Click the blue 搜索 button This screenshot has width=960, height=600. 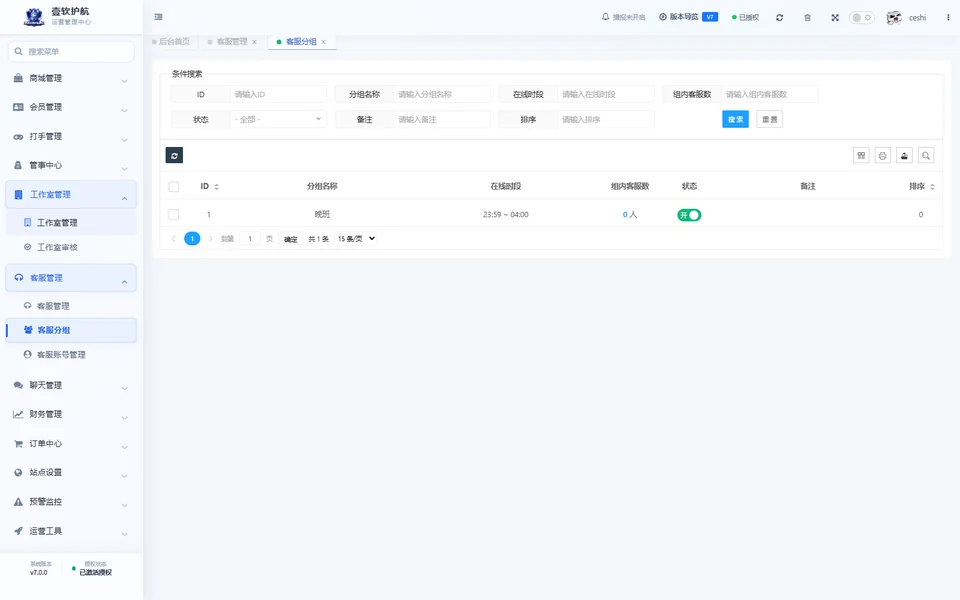pyautogui.click(x=735, y=119)
